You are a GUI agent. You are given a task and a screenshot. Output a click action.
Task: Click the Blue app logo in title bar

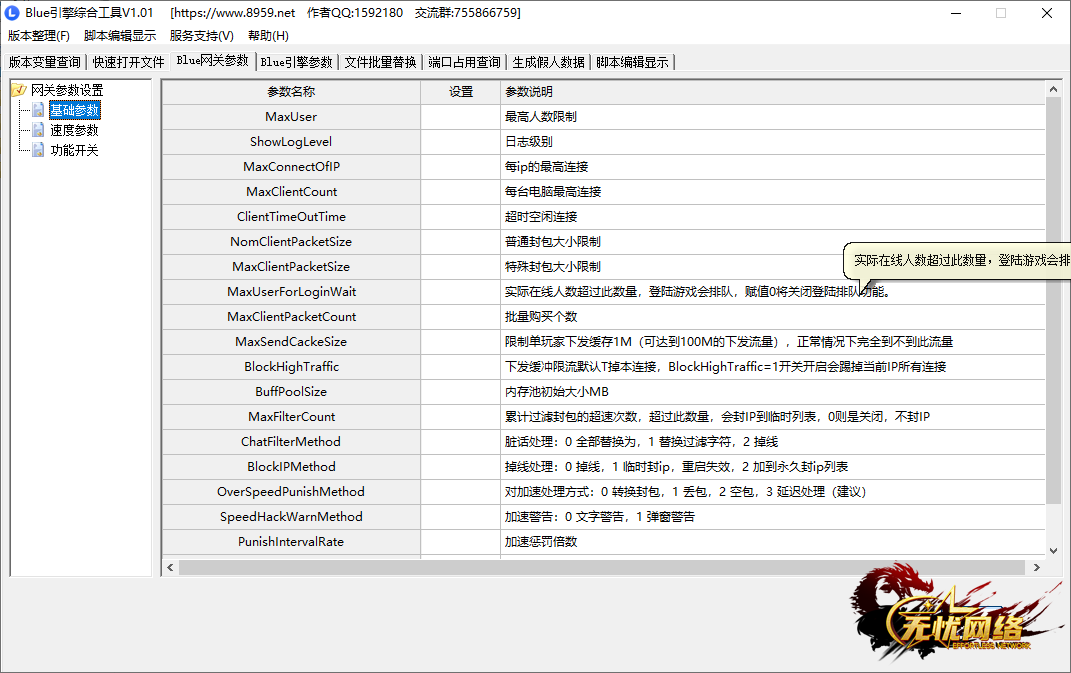pyautogui.click(x=13, y=13)
